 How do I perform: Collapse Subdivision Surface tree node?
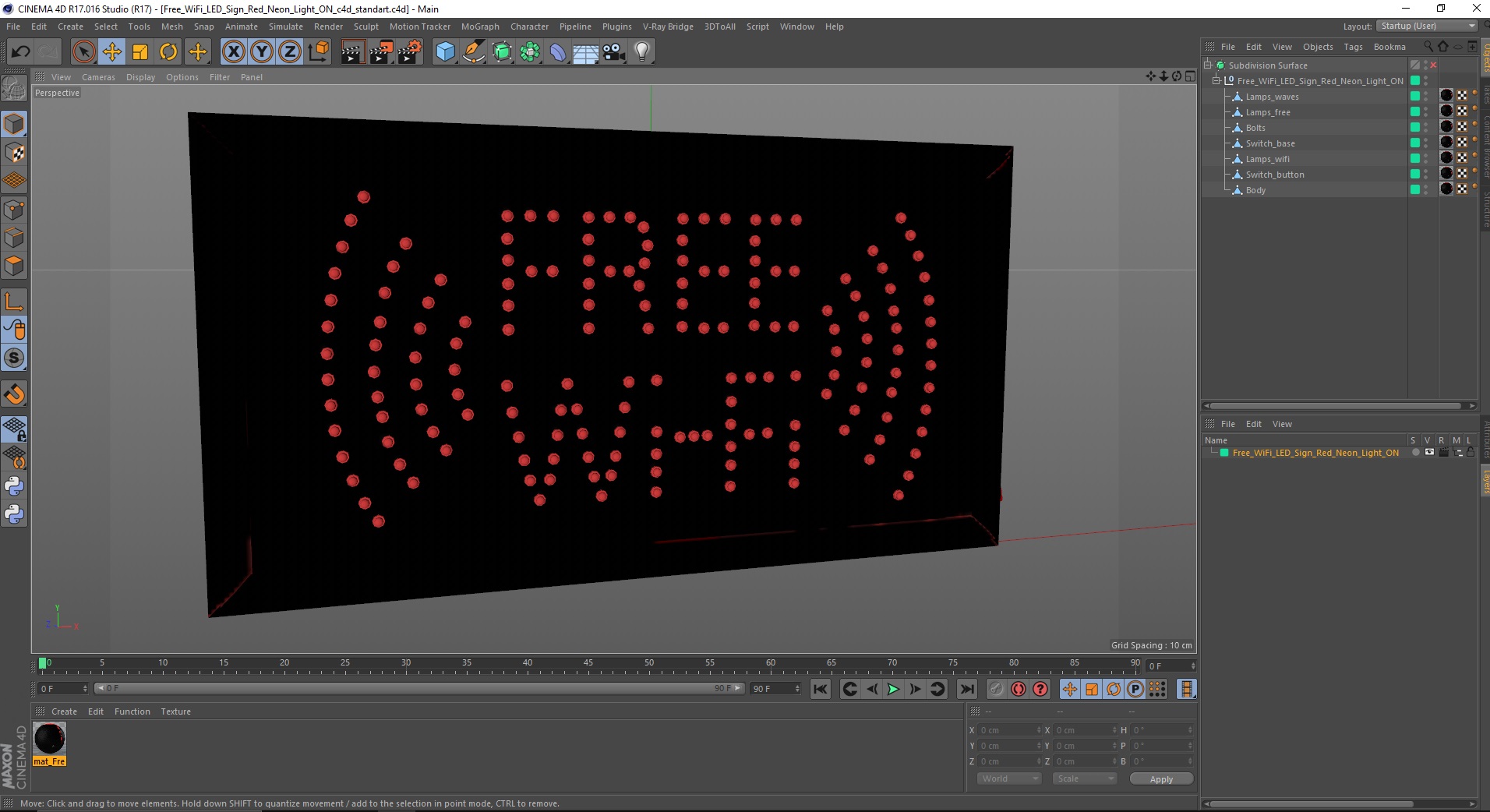pyautogui.click(x=1208, y=65)
